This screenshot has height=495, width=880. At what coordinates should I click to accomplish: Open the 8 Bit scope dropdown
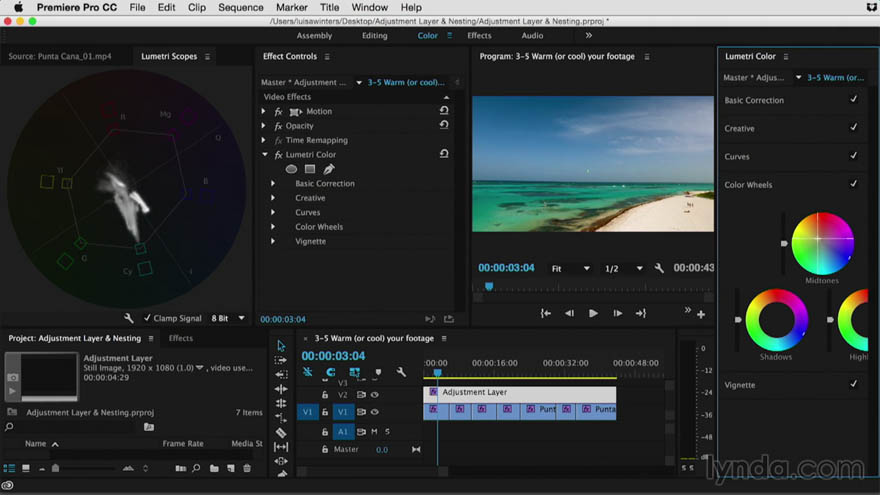click(x=228, y=318)
